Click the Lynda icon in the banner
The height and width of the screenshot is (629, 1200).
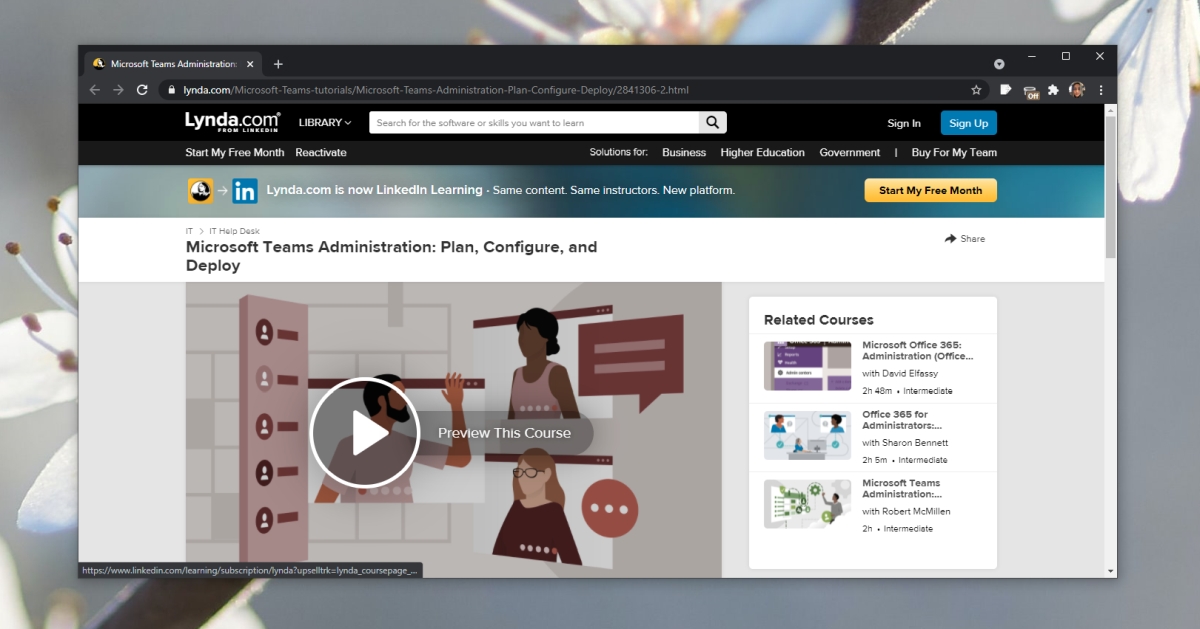[200, 190]
